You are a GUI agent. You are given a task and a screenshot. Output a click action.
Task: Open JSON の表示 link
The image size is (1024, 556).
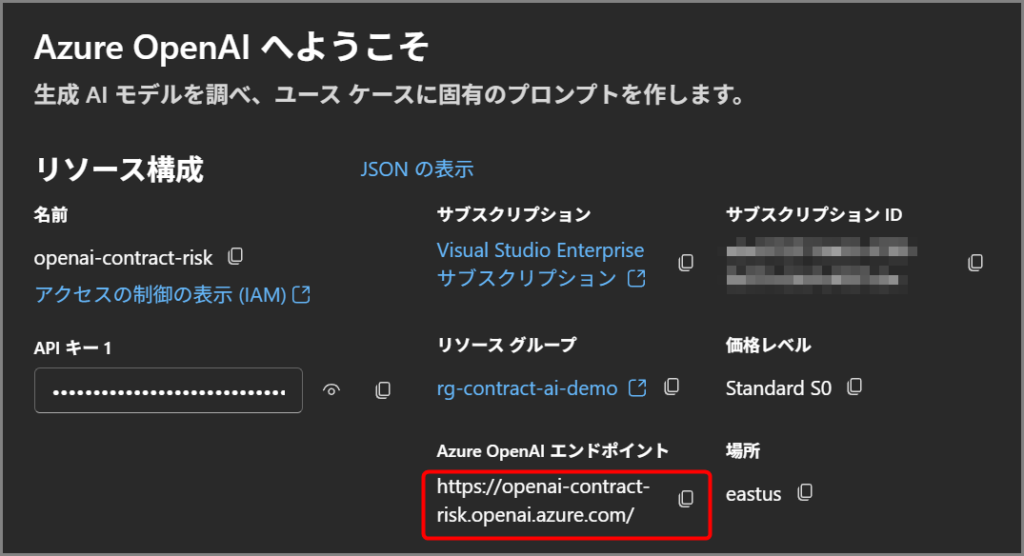click(x=417, y=169)
